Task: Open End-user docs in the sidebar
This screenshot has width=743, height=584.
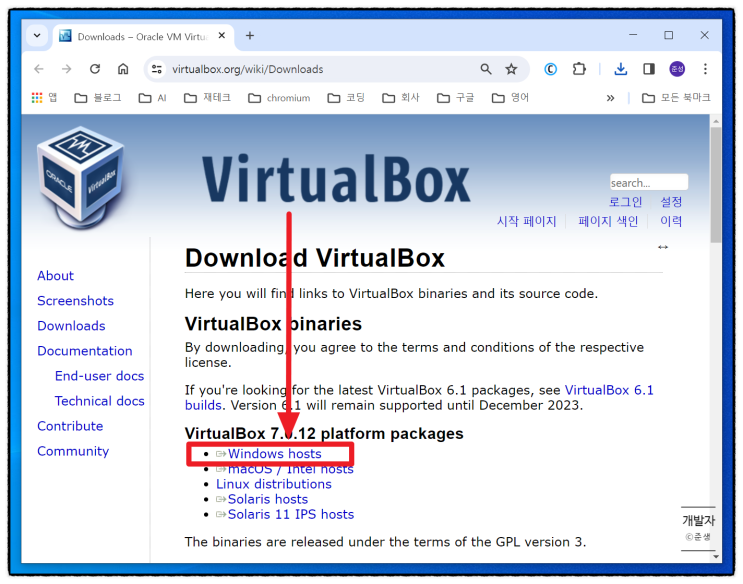Action: (99, 376)
